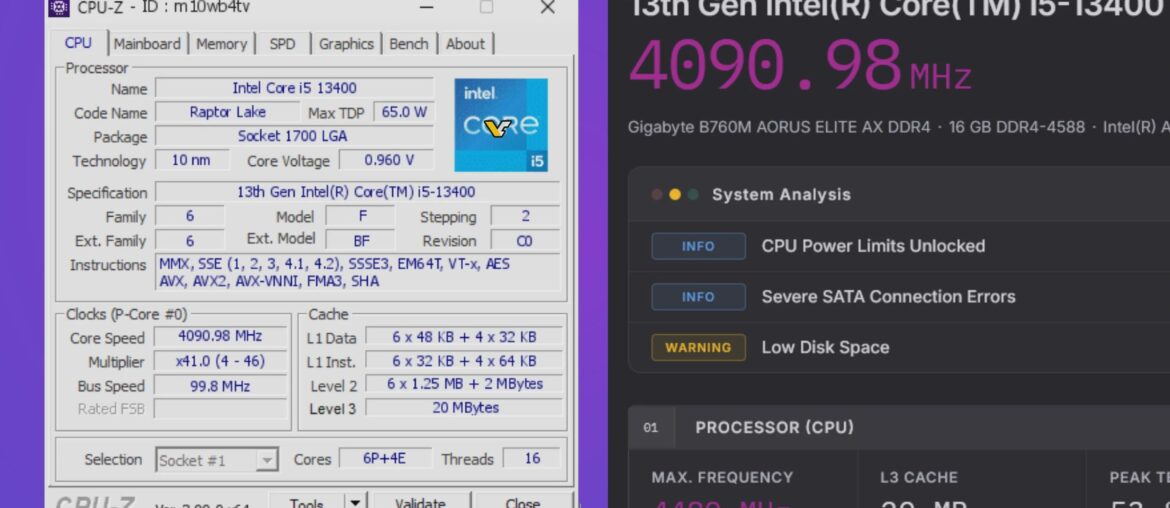Select the CPU tab
This screenshot has height=508, width=1170.
(78, 43)
